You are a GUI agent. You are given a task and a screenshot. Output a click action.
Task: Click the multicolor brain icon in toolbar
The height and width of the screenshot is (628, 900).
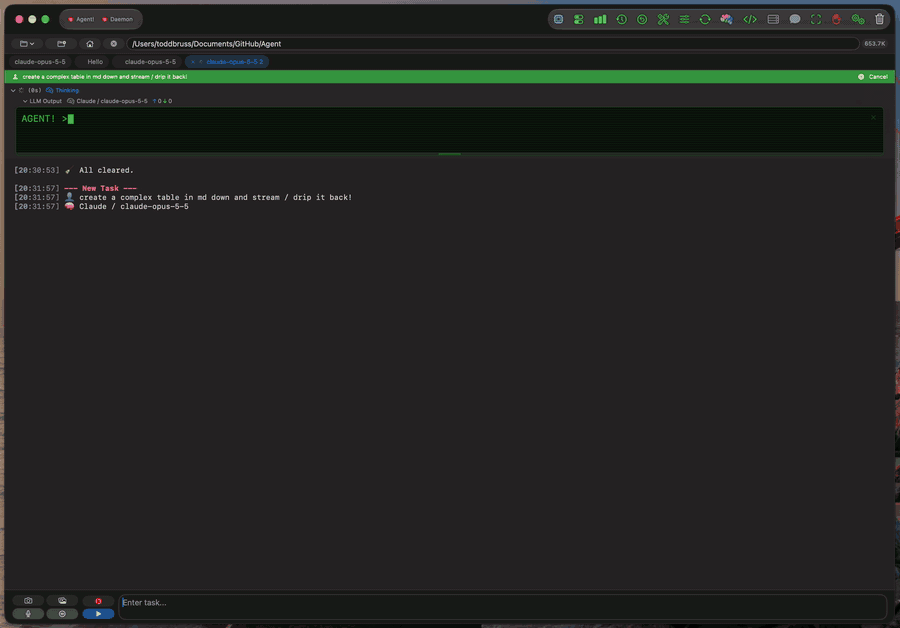click(x=727, y=20)
